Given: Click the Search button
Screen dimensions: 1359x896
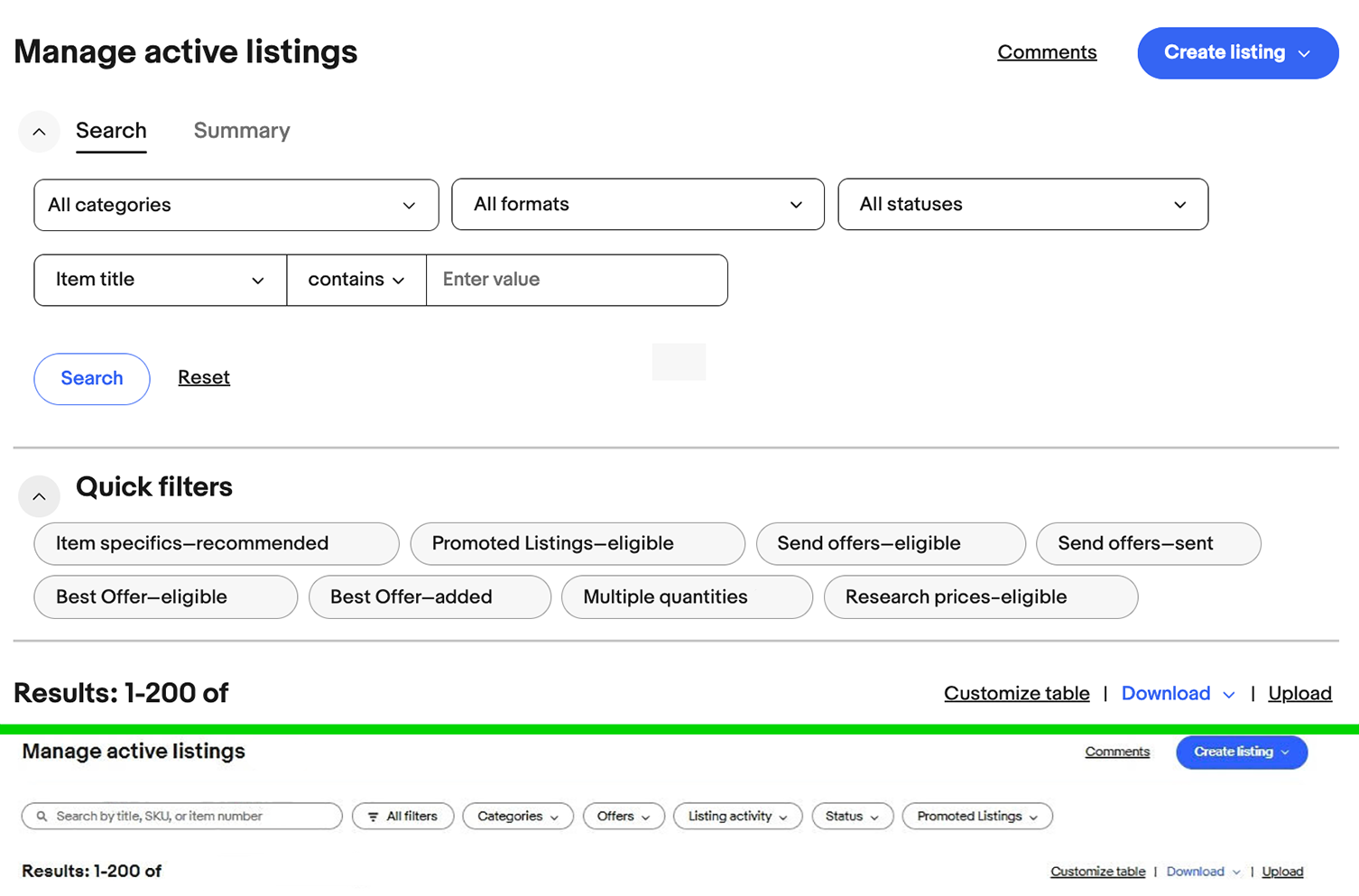Looking at the screenshot, I should click(91, 378).
